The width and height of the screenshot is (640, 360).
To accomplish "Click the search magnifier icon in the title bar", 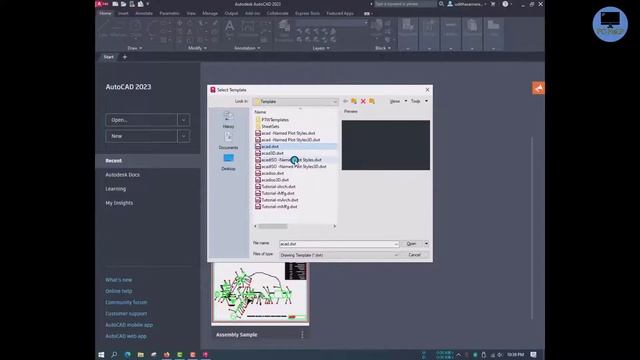I will tap(441, 4).
